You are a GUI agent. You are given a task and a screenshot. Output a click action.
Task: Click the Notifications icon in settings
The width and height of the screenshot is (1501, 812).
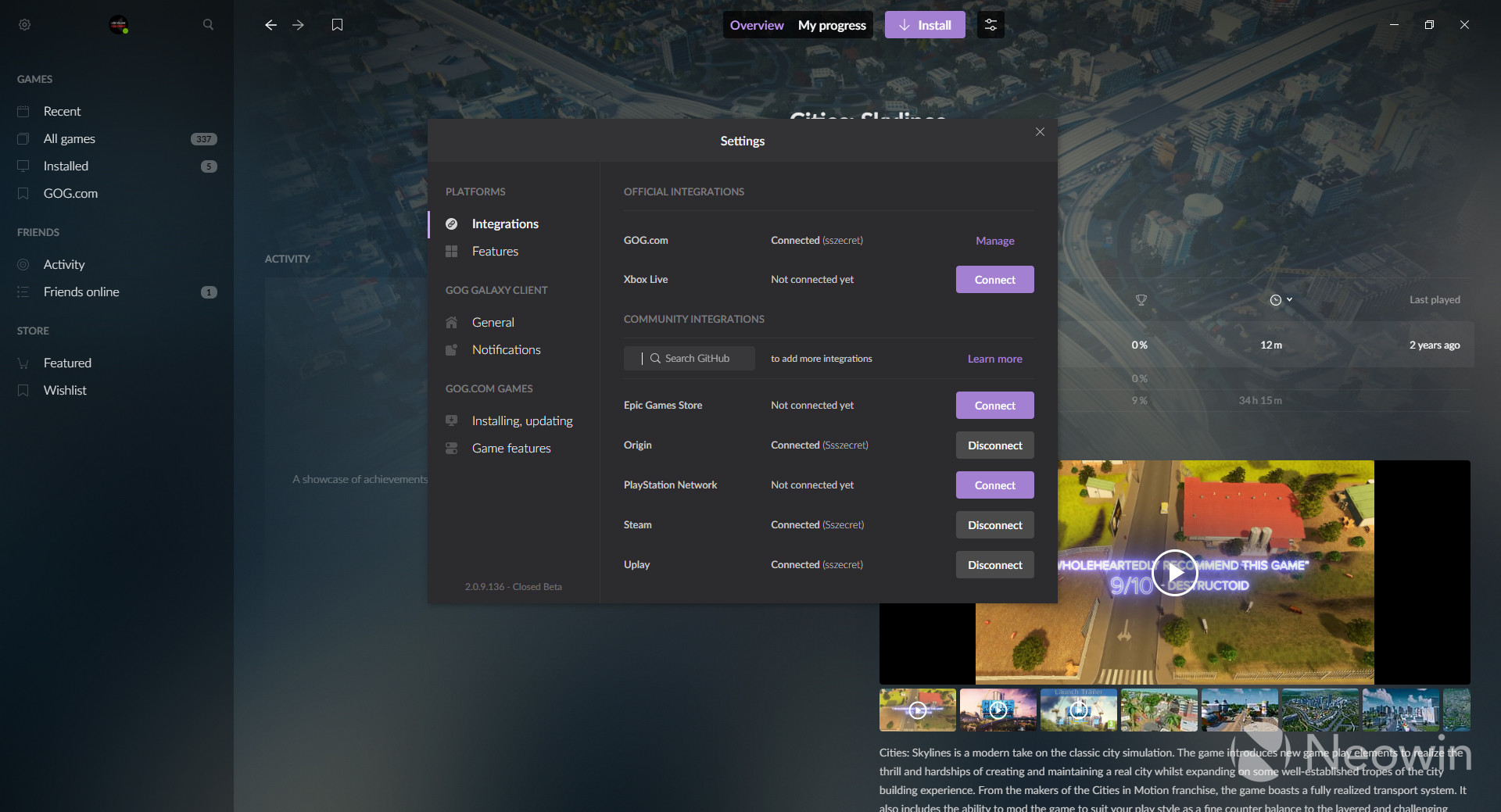click(451, 349)
